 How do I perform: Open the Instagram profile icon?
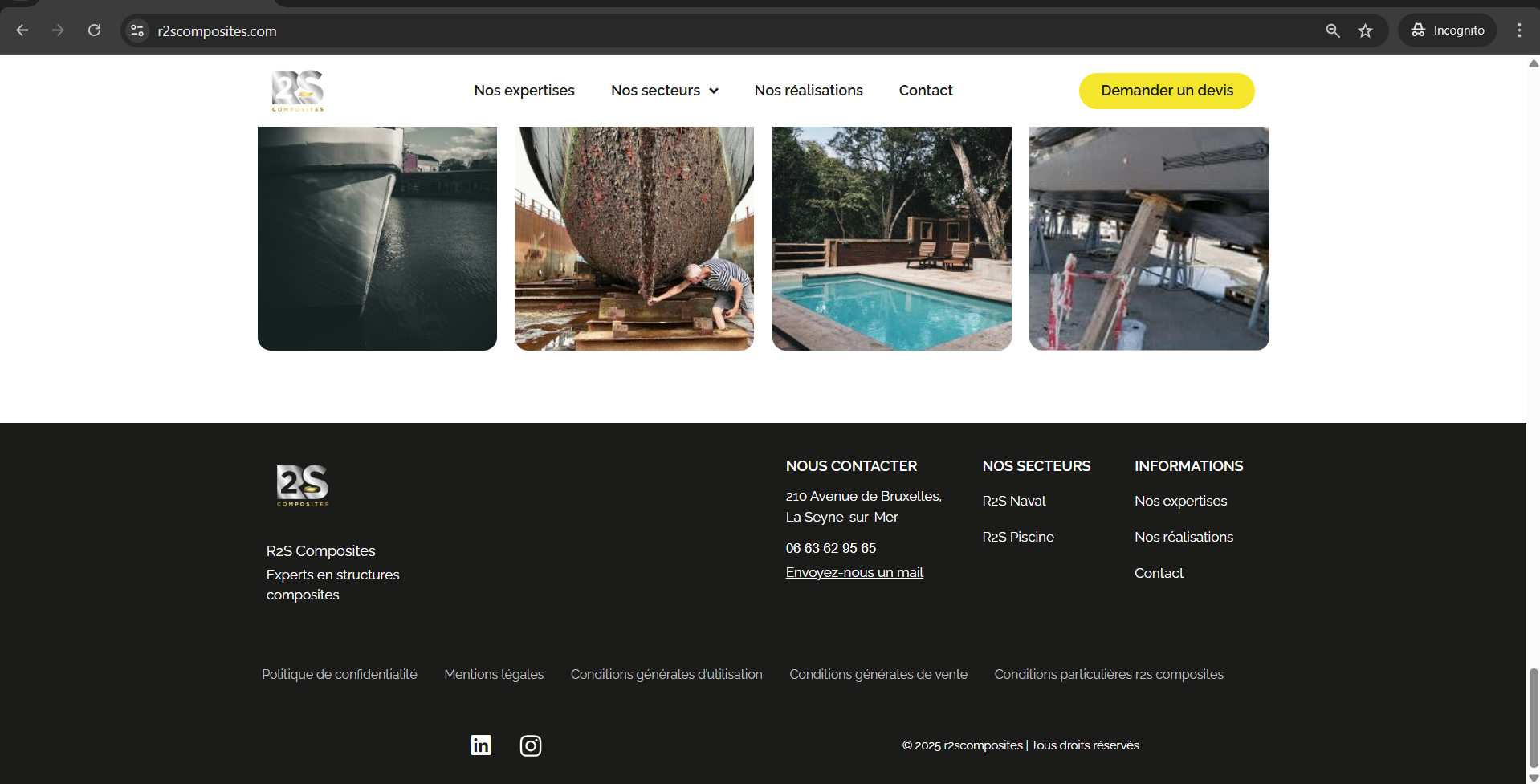pos(531,745)
